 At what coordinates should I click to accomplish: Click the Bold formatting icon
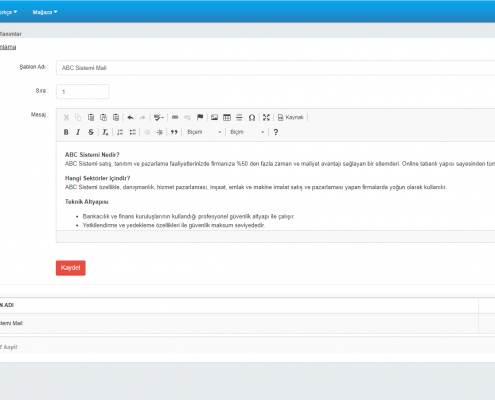pyautogui.click(x=66, y=132)
